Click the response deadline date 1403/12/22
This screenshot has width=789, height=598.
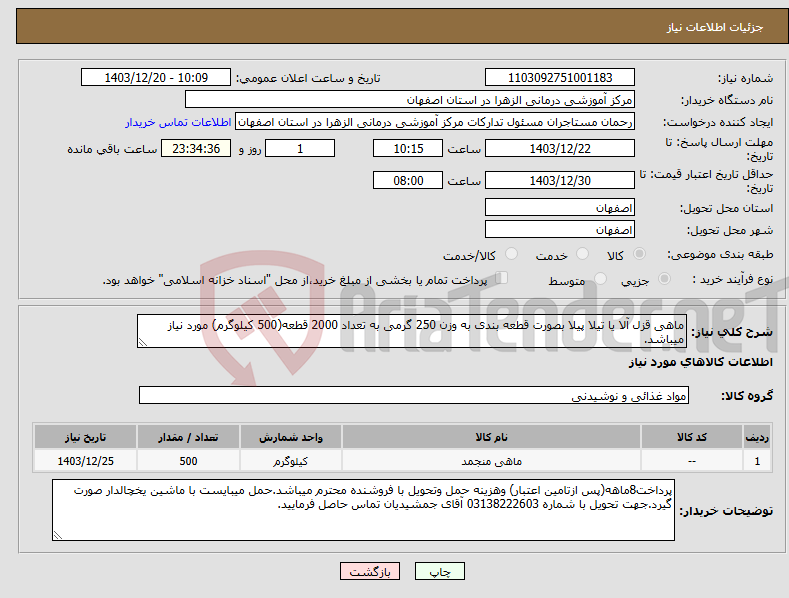(560, 148)
